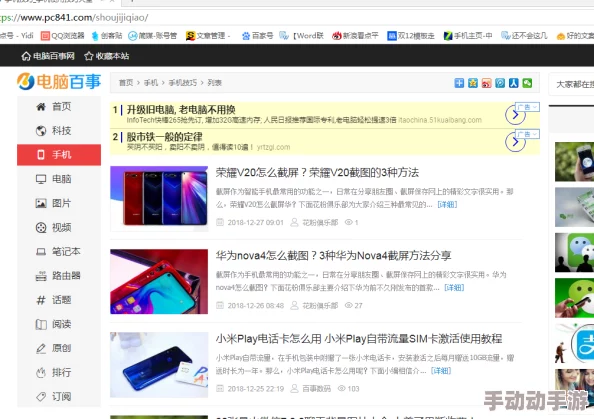Viewport: 594px width, 419px height.
Task: Open article 小米Play电话卡怎么用 title
Action: tap(359, 339)
